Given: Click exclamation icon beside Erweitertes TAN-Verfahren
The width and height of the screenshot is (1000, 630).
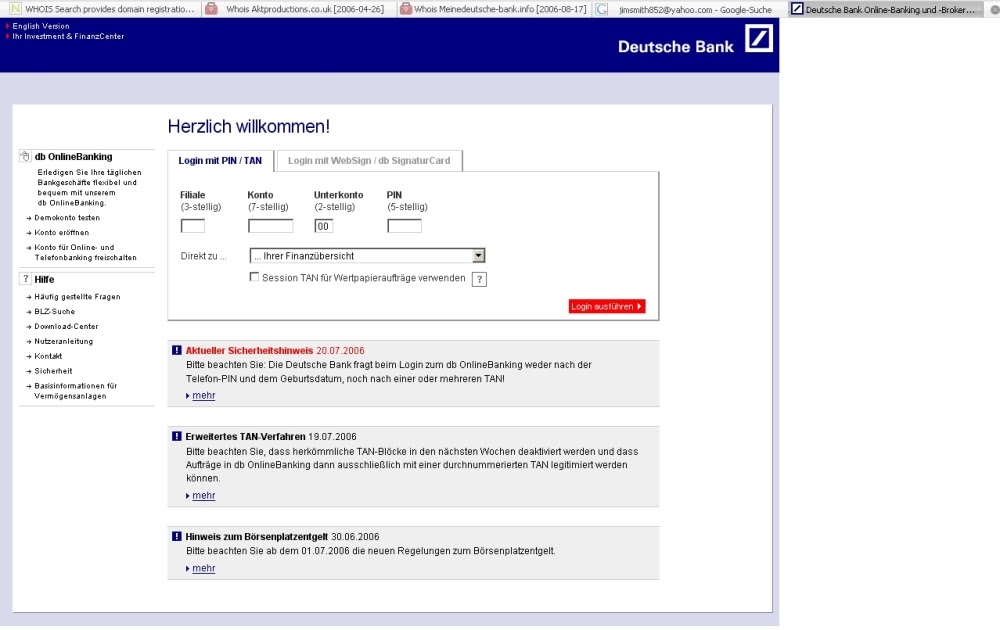Looking at the screenshot, I should tap(177, 436).
